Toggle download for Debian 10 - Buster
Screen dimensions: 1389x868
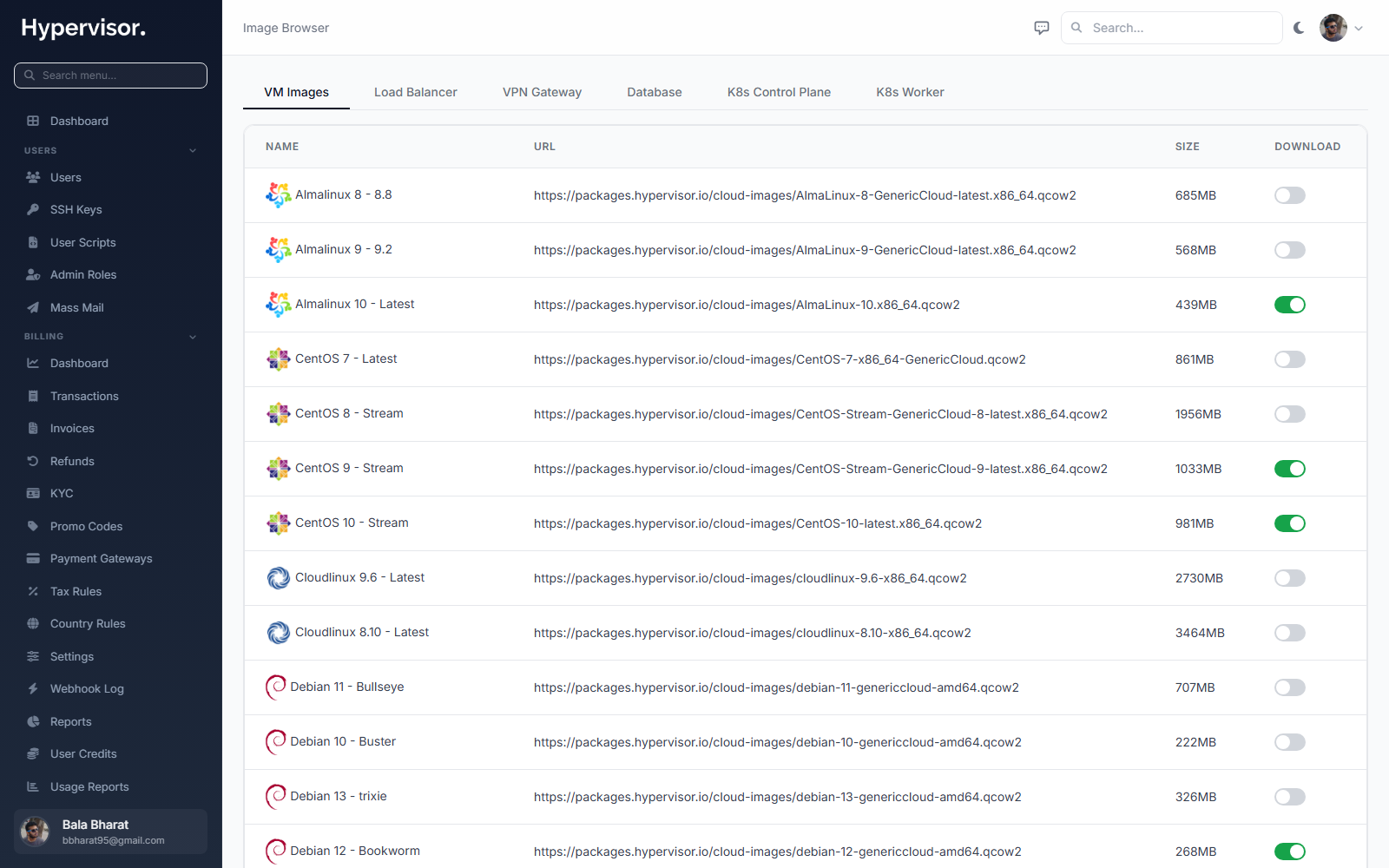1290,742
